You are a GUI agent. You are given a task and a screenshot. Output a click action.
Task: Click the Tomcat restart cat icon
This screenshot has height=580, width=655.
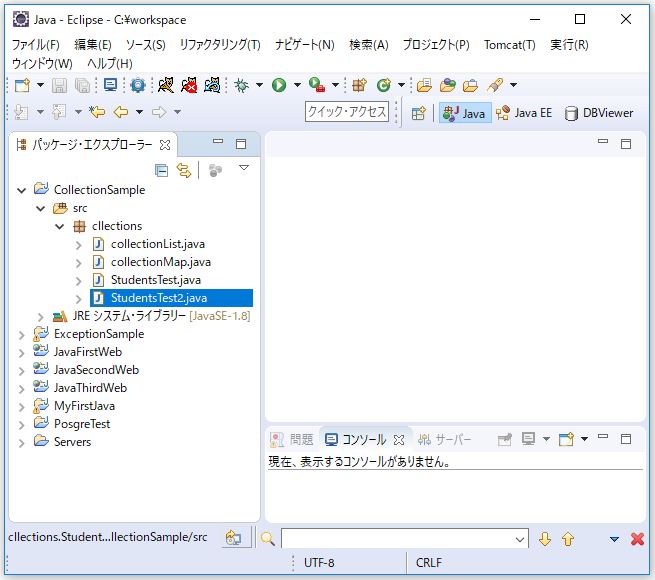pyautogui.click(x=212, y=85)
